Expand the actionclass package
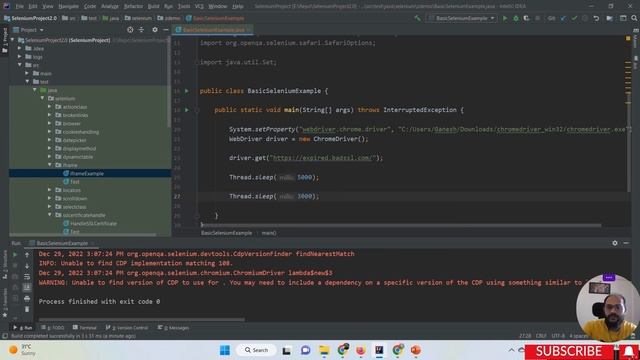The height and width of the screenshot is (360, 640). pos(50,107)
